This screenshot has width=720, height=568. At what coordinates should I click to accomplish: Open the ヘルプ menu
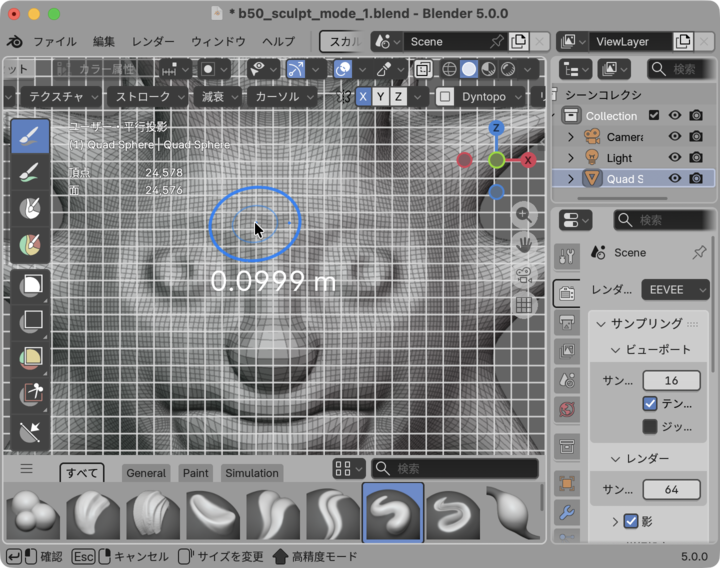coord(278,42)
